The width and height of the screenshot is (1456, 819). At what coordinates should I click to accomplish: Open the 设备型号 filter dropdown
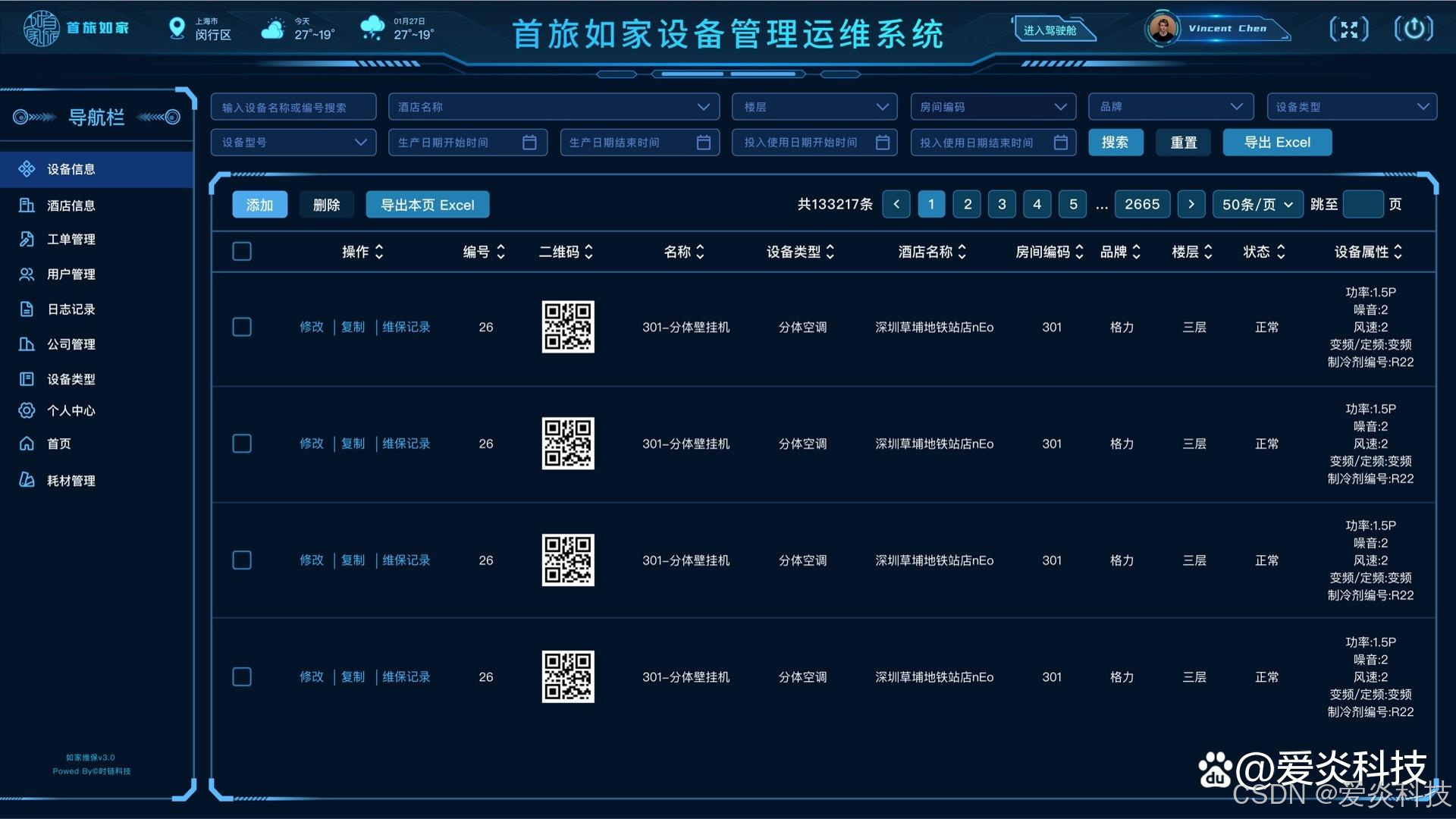point(293,142)
